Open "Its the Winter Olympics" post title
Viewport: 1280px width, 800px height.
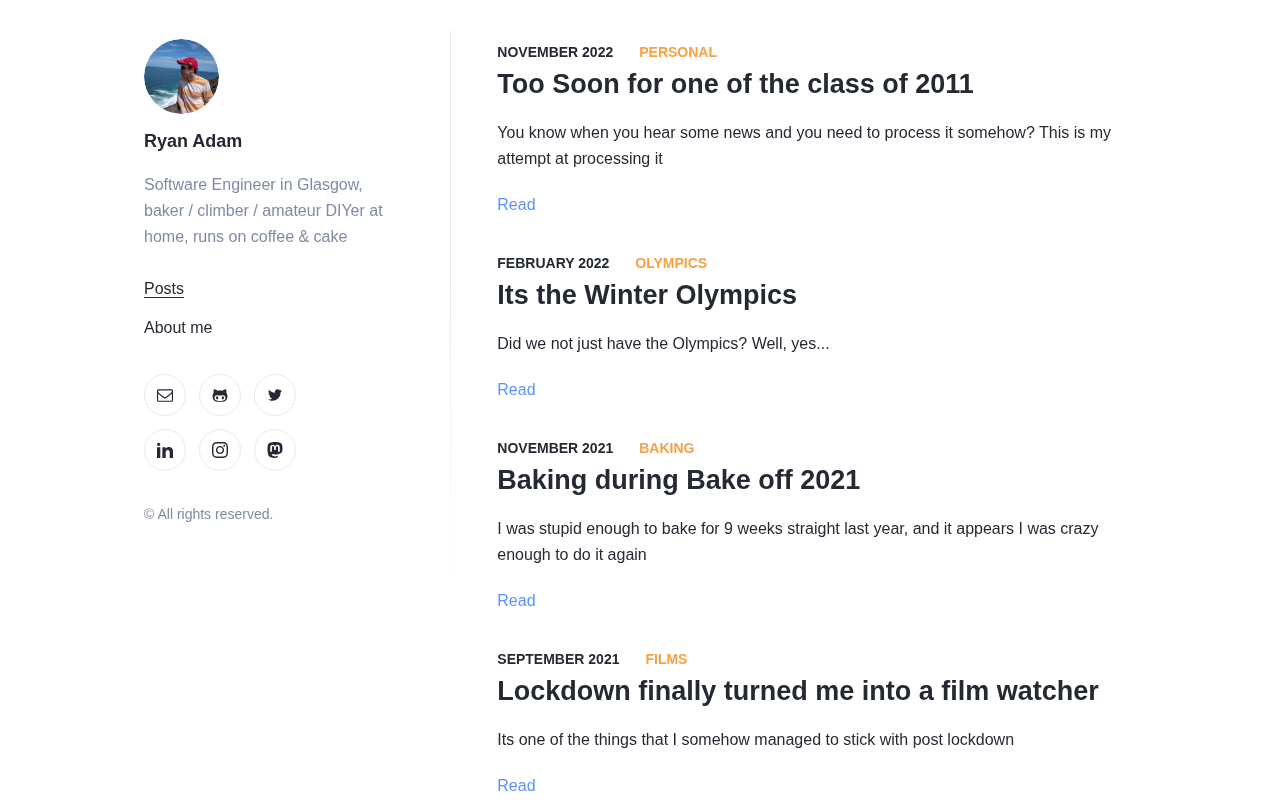coord(647,295)
